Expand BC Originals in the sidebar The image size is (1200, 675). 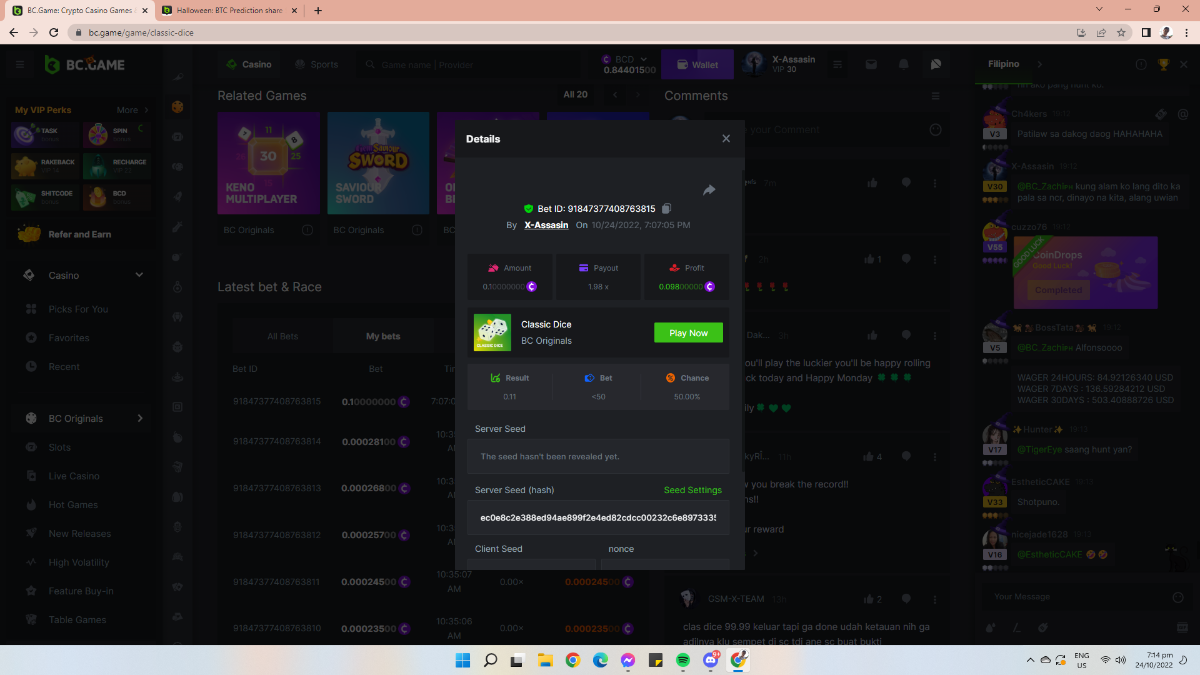coord(139,418)
